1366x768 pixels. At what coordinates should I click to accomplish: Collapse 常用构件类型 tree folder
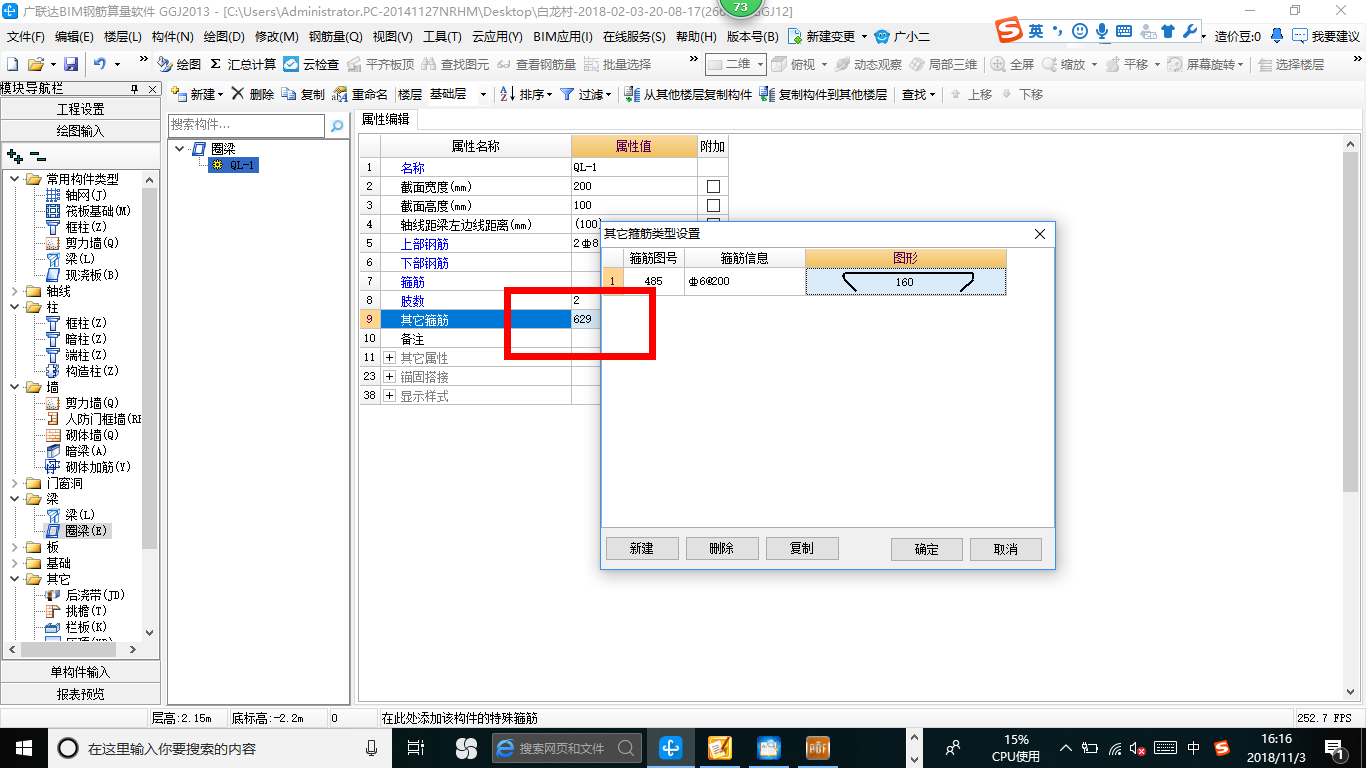(x=14, y=179)
